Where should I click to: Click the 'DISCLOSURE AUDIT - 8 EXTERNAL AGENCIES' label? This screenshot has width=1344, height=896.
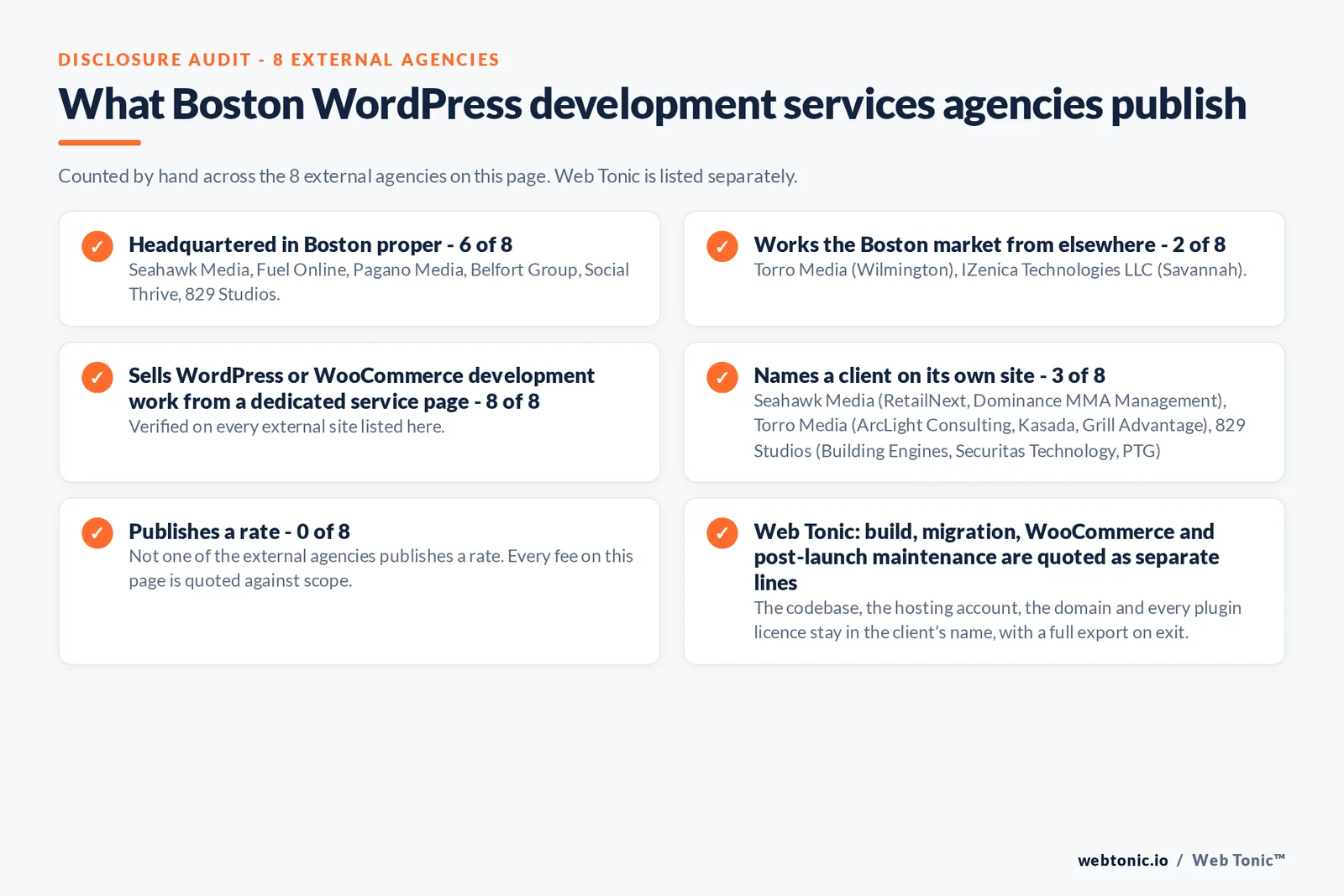click(x=279, y=60)
